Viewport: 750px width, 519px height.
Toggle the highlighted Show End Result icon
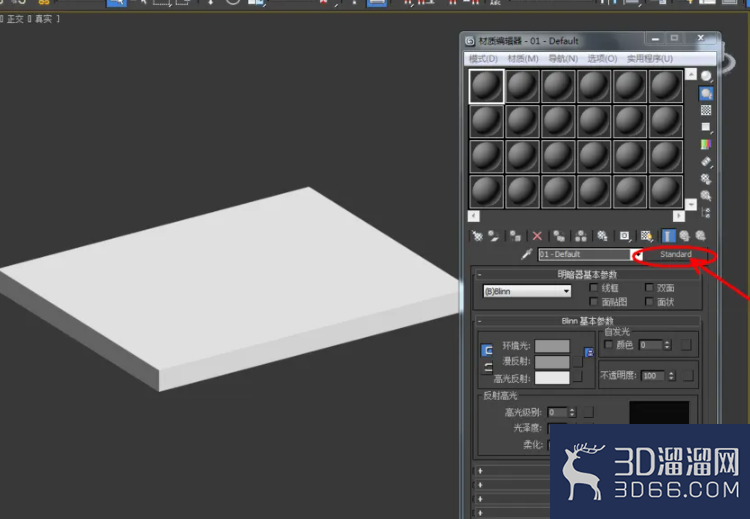(668, 236)
